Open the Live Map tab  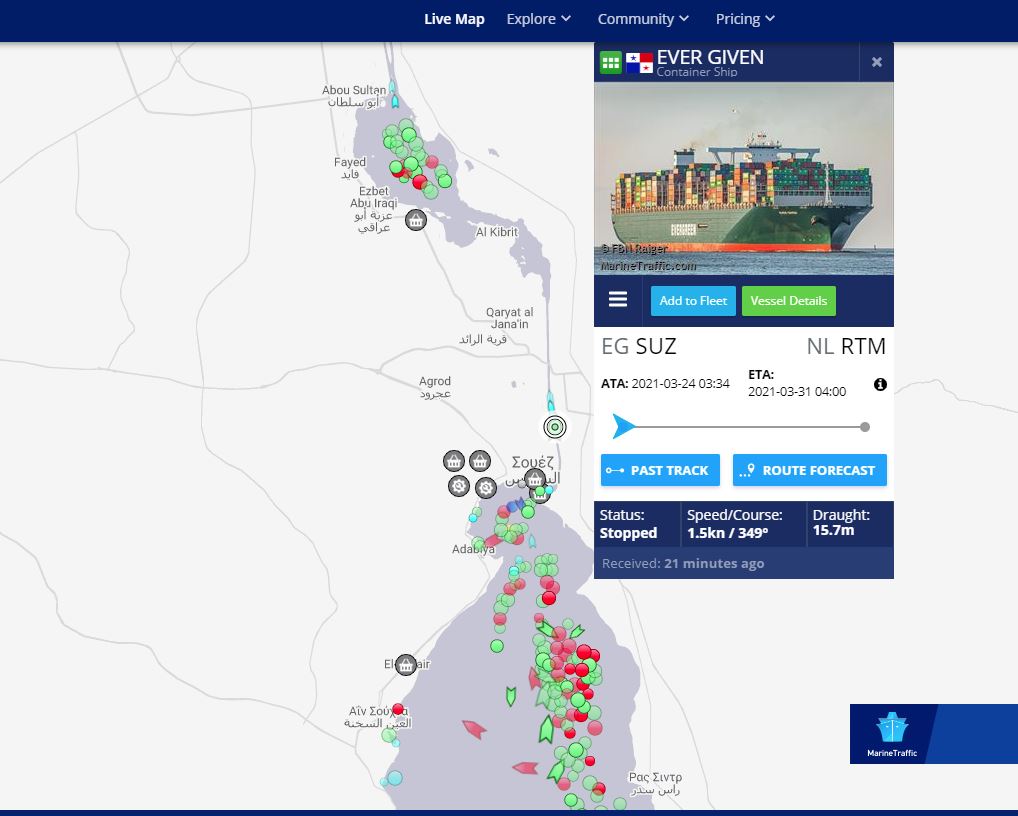(x=454, y=19)
